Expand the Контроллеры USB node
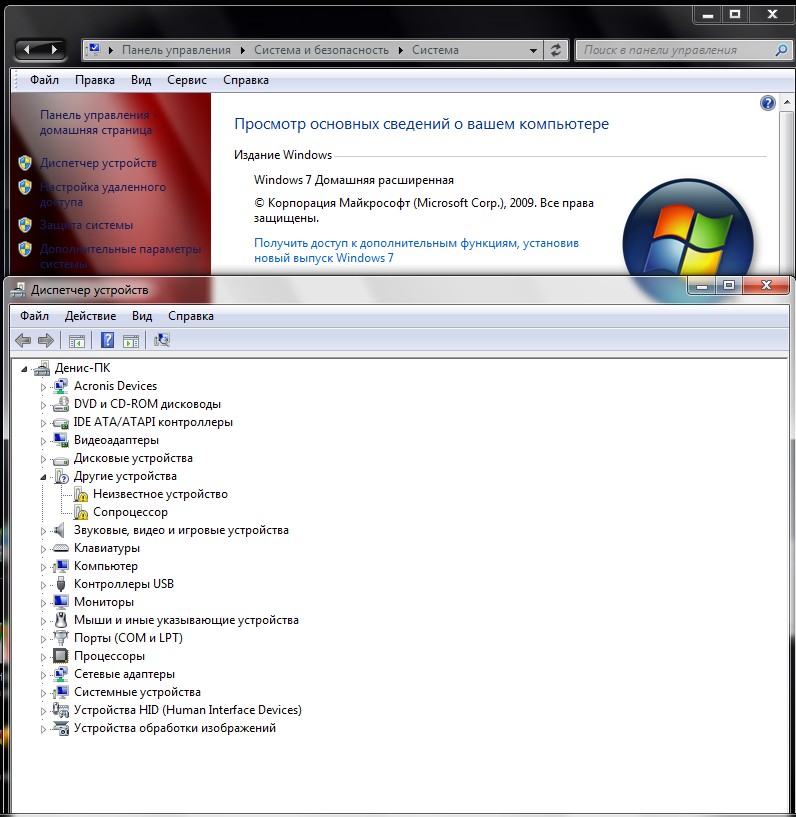Screen dimensions: 796x817 [x=44, y=585]
